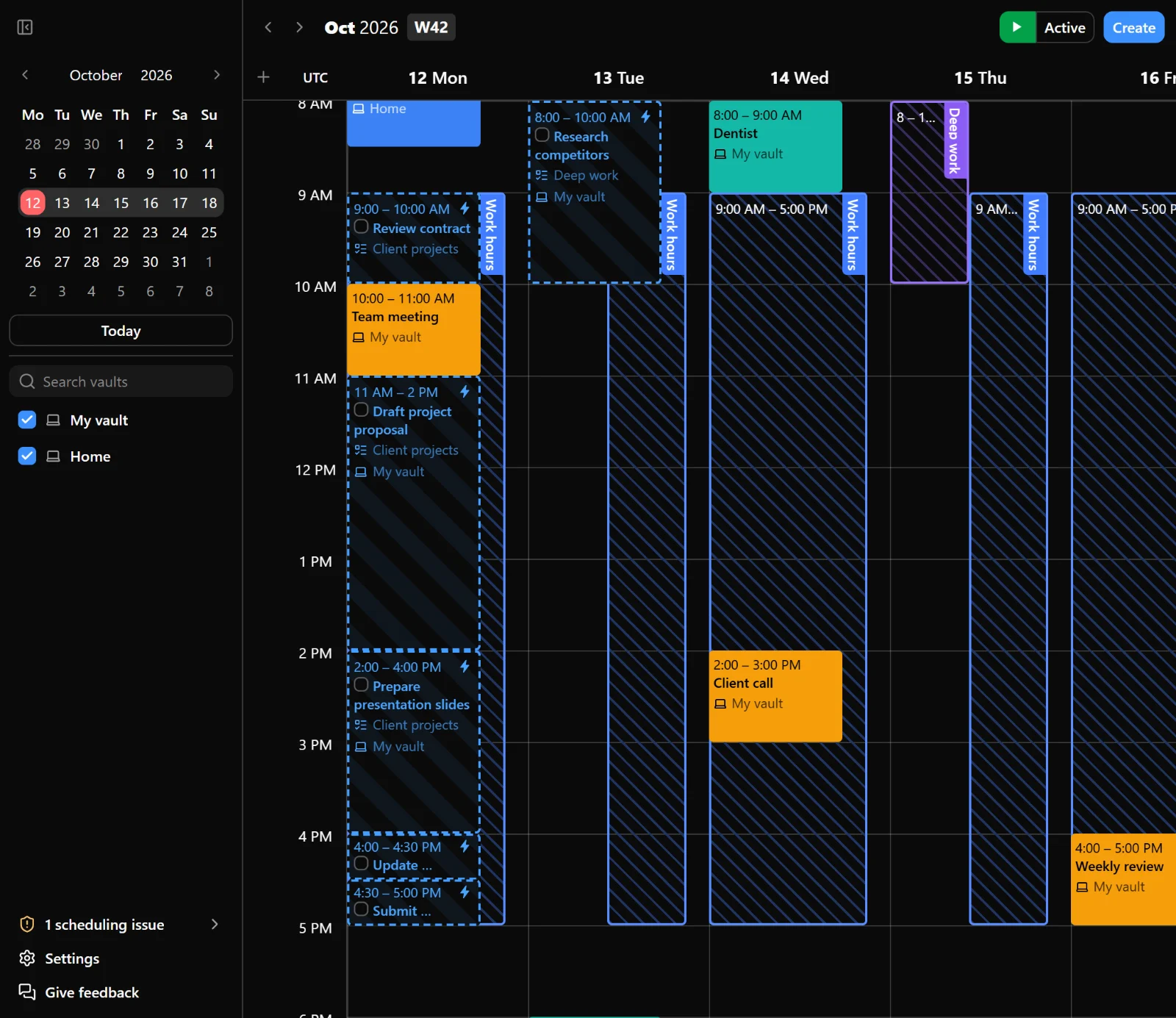
Task: Open Settings gear icon
Action: pos(27,958)
